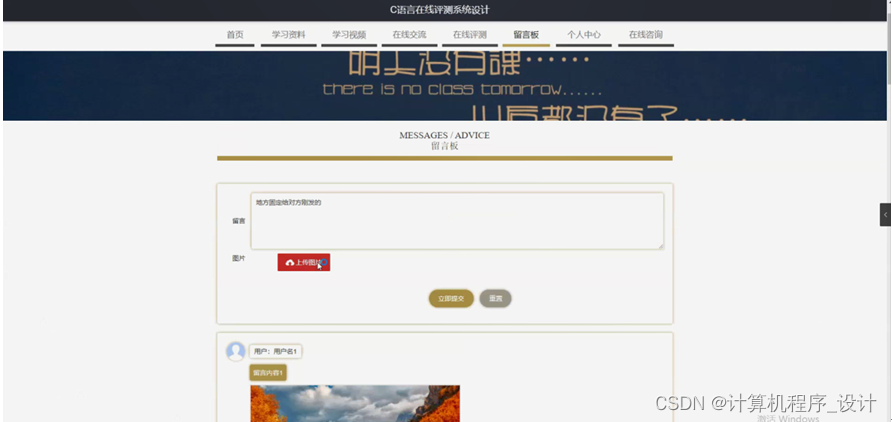Open the 在线评测 tab
This screenshot has height=422, width=892.
click(470, 35)
